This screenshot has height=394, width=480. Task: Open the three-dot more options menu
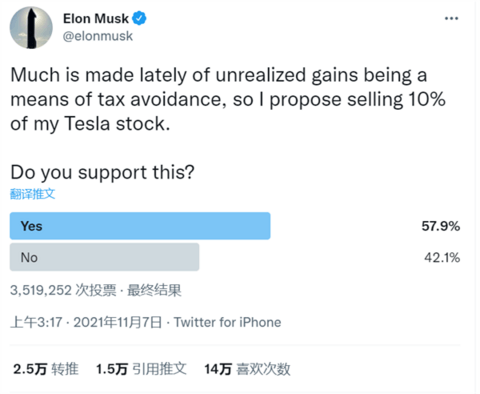(x=451, y=18)
